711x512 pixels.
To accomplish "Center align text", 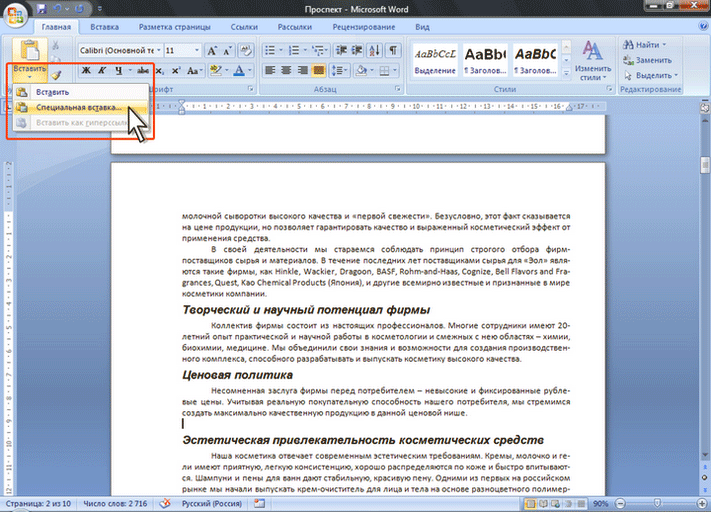I will [x=286, y=70].
